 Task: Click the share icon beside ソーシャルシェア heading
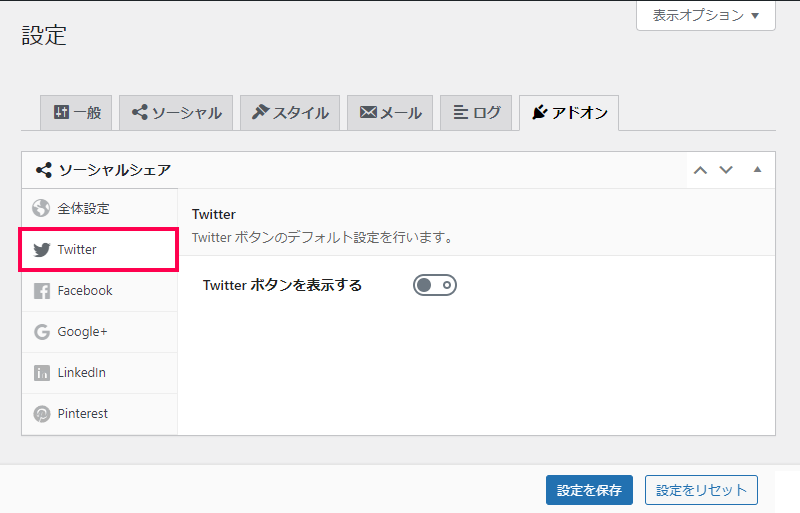[x=44, y=170]
